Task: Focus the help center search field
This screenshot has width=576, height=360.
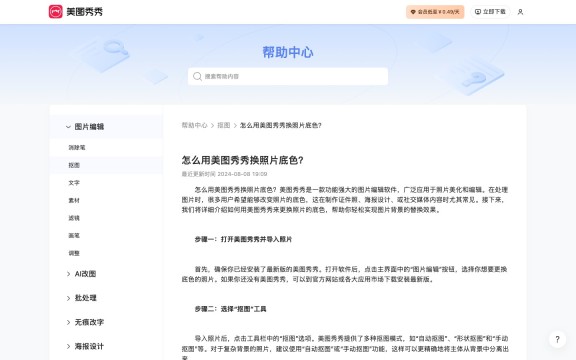Action: pos(288,76)
